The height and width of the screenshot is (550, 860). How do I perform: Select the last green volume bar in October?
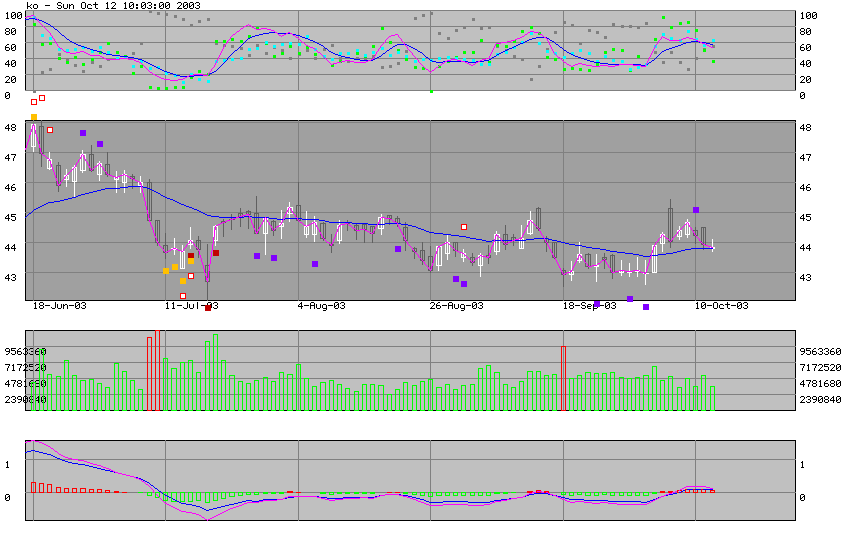click(x=712, y=398)
